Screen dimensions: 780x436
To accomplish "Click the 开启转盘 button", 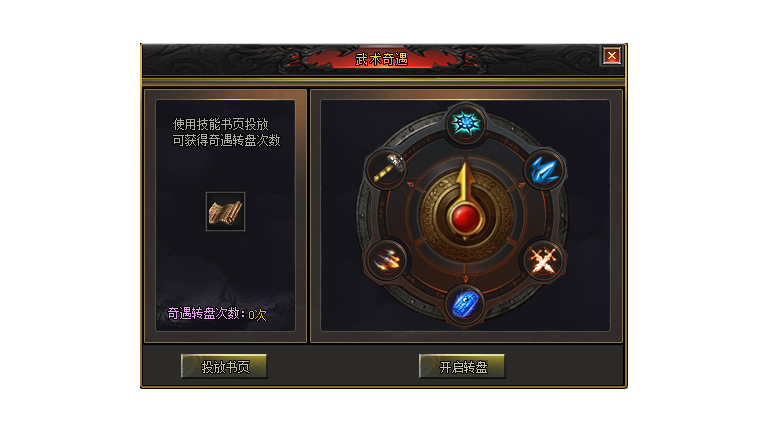I will coord(462,366).
